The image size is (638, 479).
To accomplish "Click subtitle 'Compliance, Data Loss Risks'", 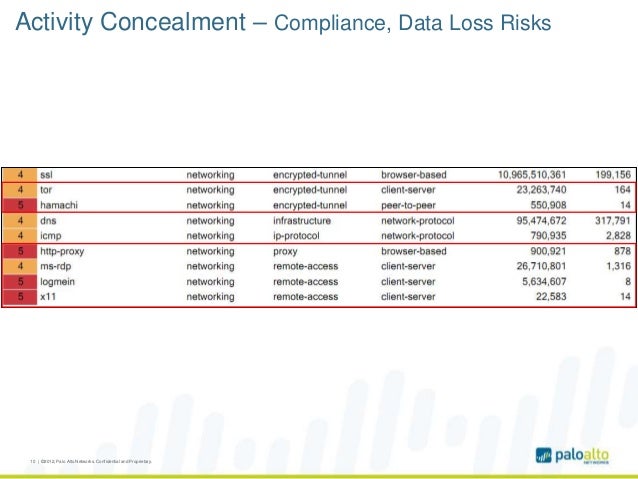I will pos(413,23).
